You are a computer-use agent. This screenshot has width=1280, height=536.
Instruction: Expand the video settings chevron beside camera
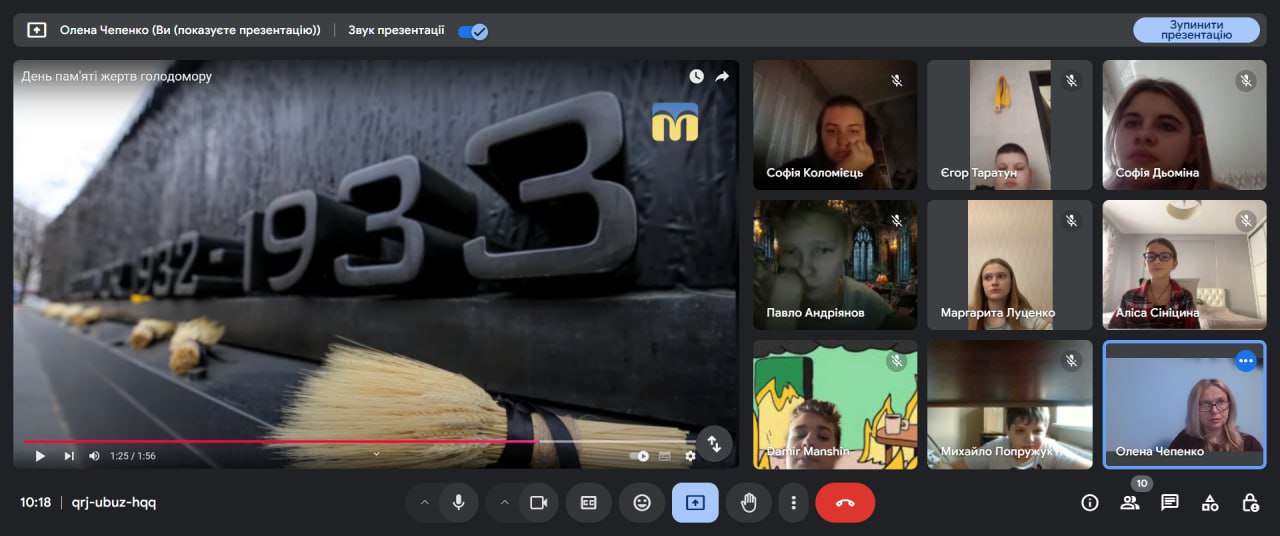504,503
